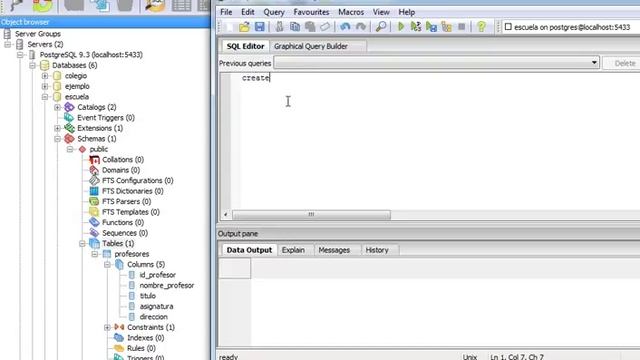Click the SQL query tool icon in main toolbar

click(x=155, y=5)
